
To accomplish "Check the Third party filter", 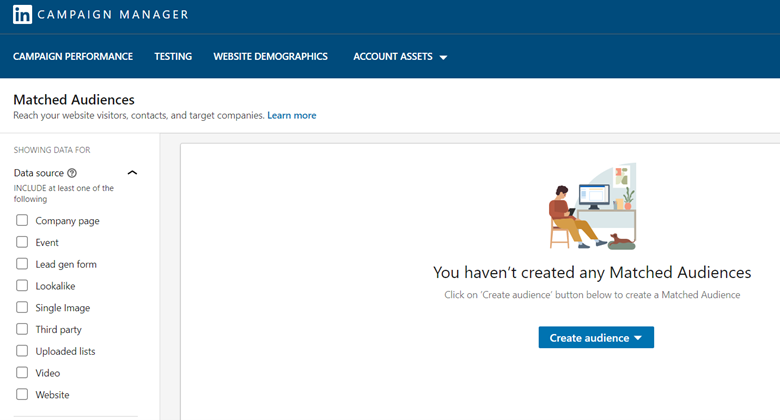I will tap(22, 329).
